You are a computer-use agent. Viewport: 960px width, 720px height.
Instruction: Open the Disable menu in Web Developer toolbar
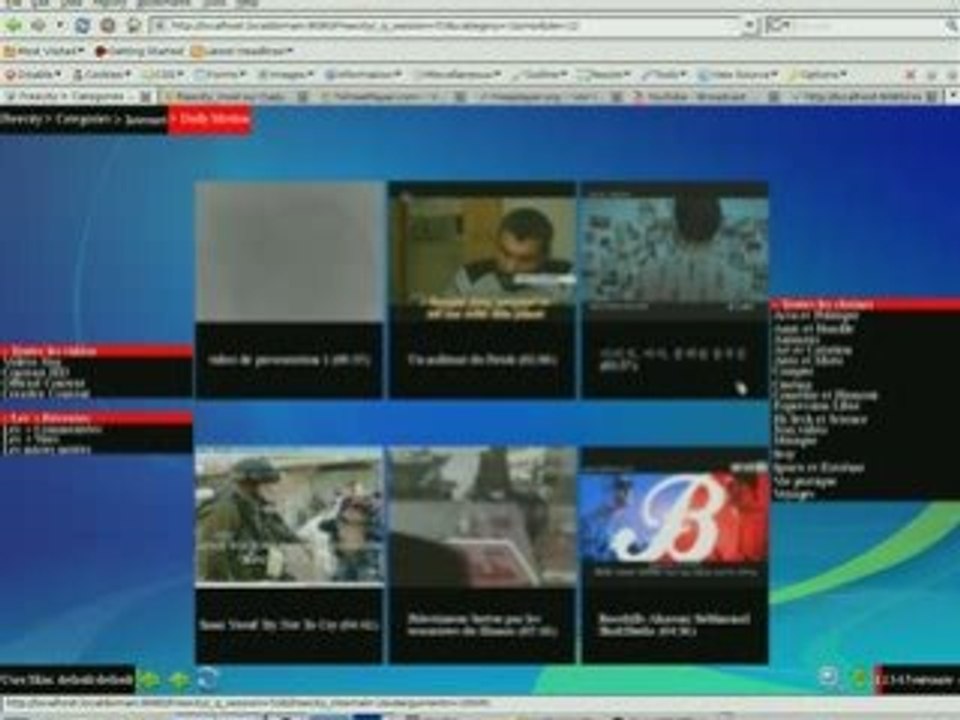[x=34, y=75]
